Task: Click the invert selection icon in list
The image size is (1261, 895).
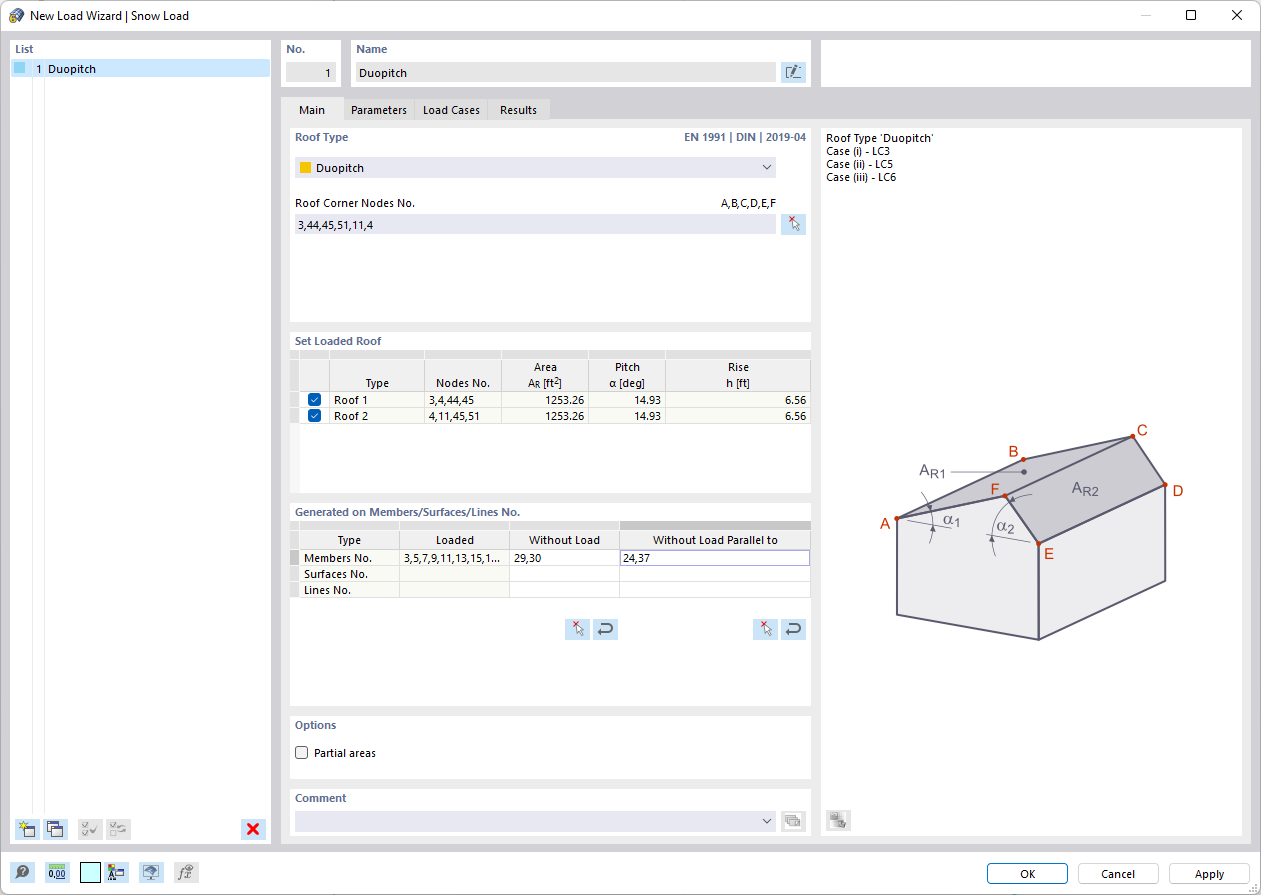Action: tap(118, 829)
